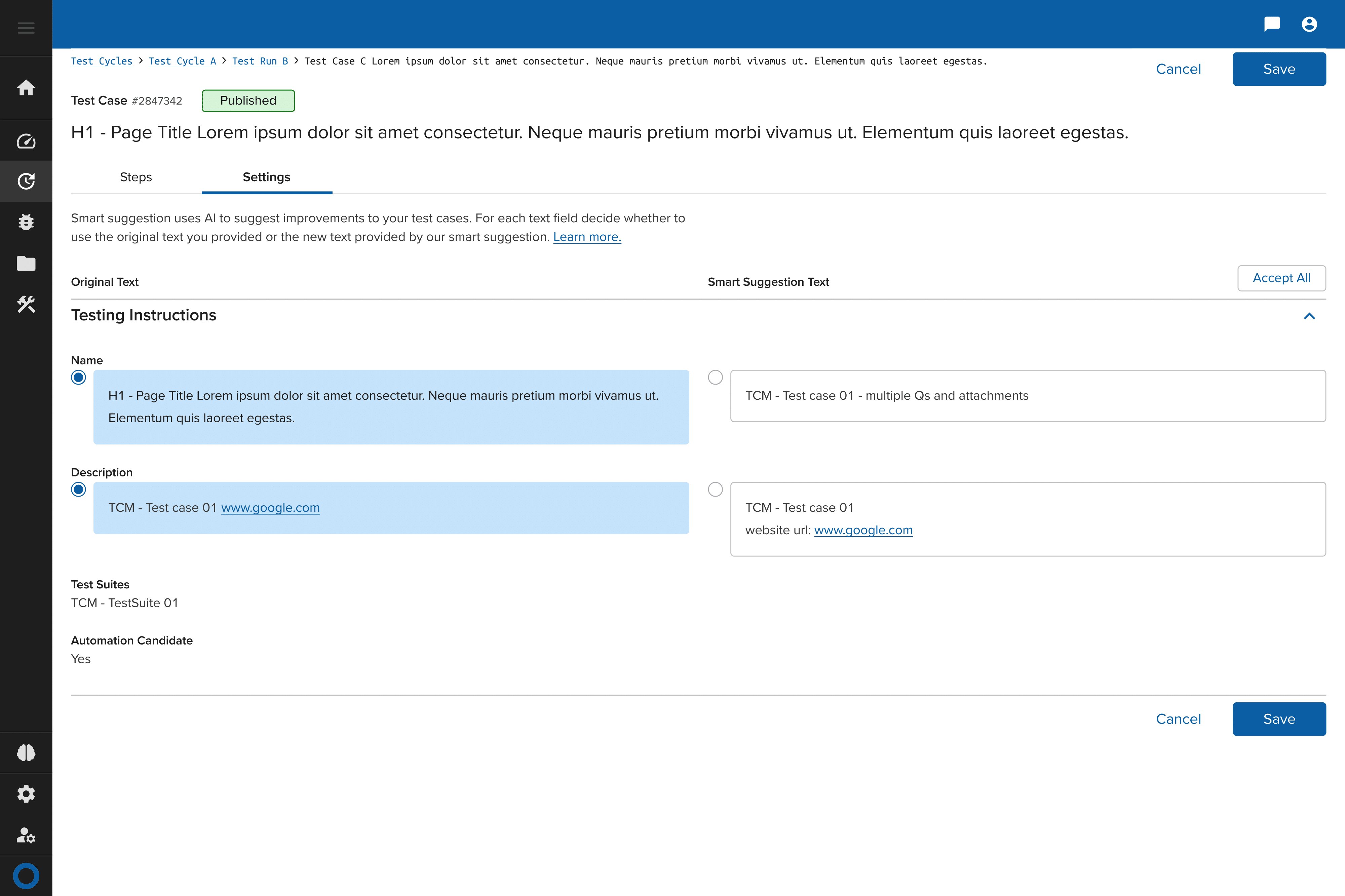This screenshot has height=896, width=1345.
Task: Select smart suggestion Description radio button
Action: 715,489
